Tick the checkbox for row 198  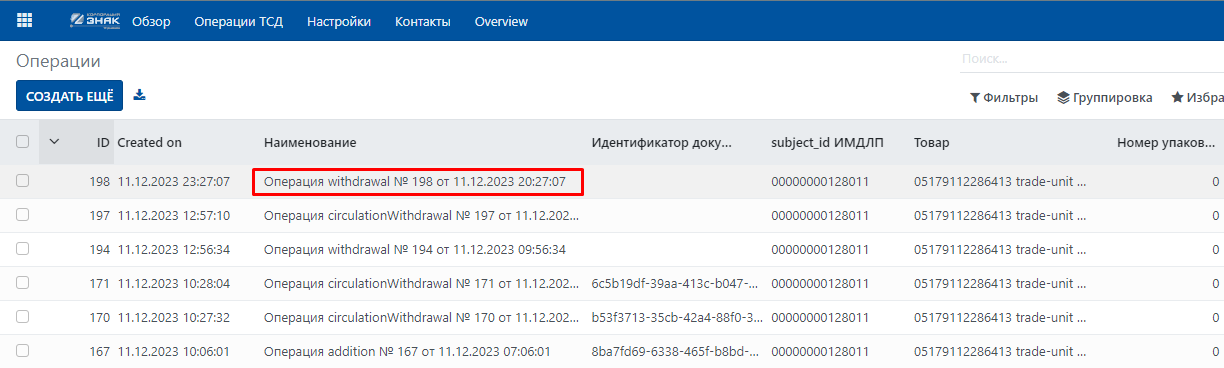coord(22,181)
